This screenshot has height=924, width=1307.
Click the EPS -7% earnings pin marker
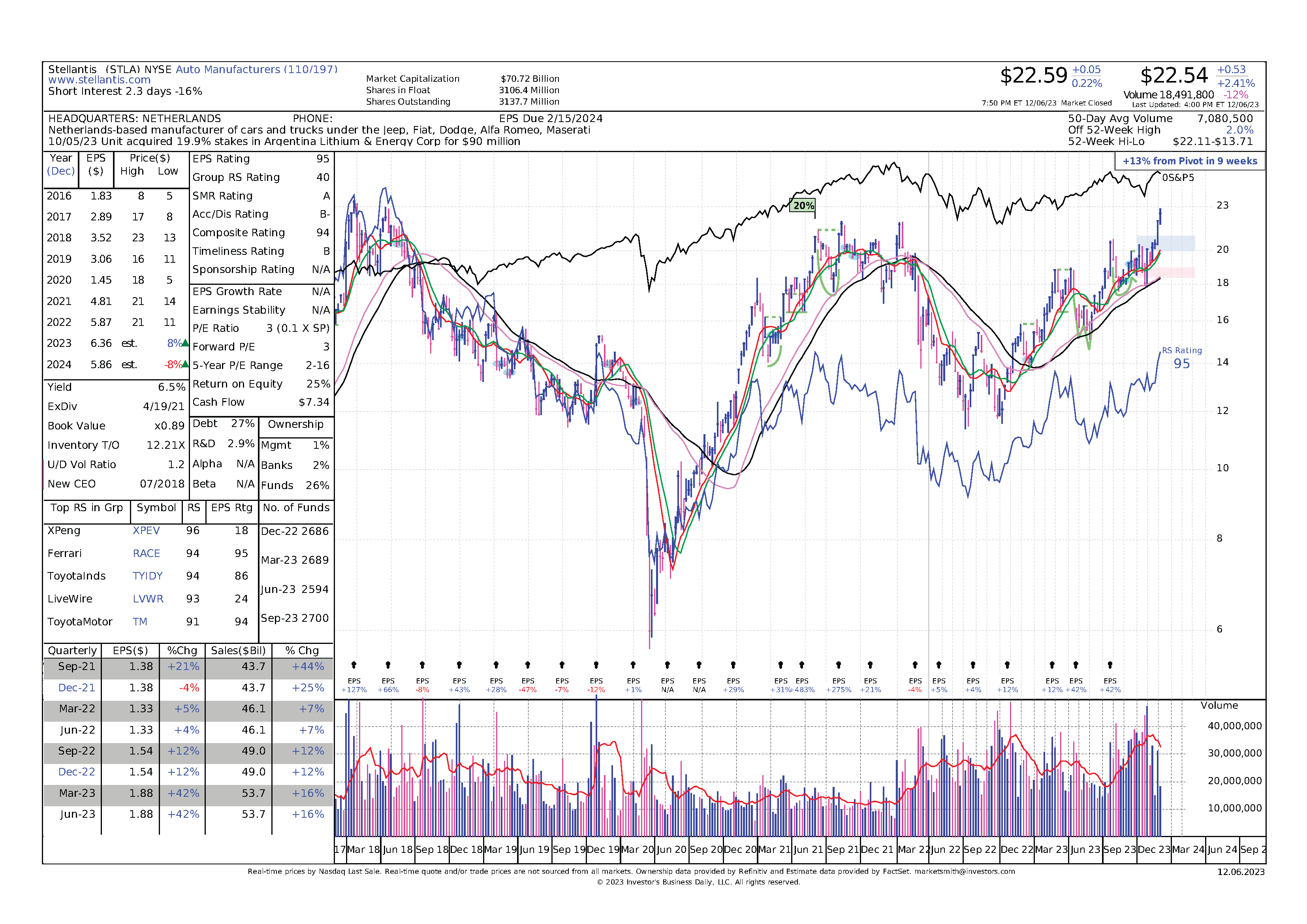click(562, 665)
